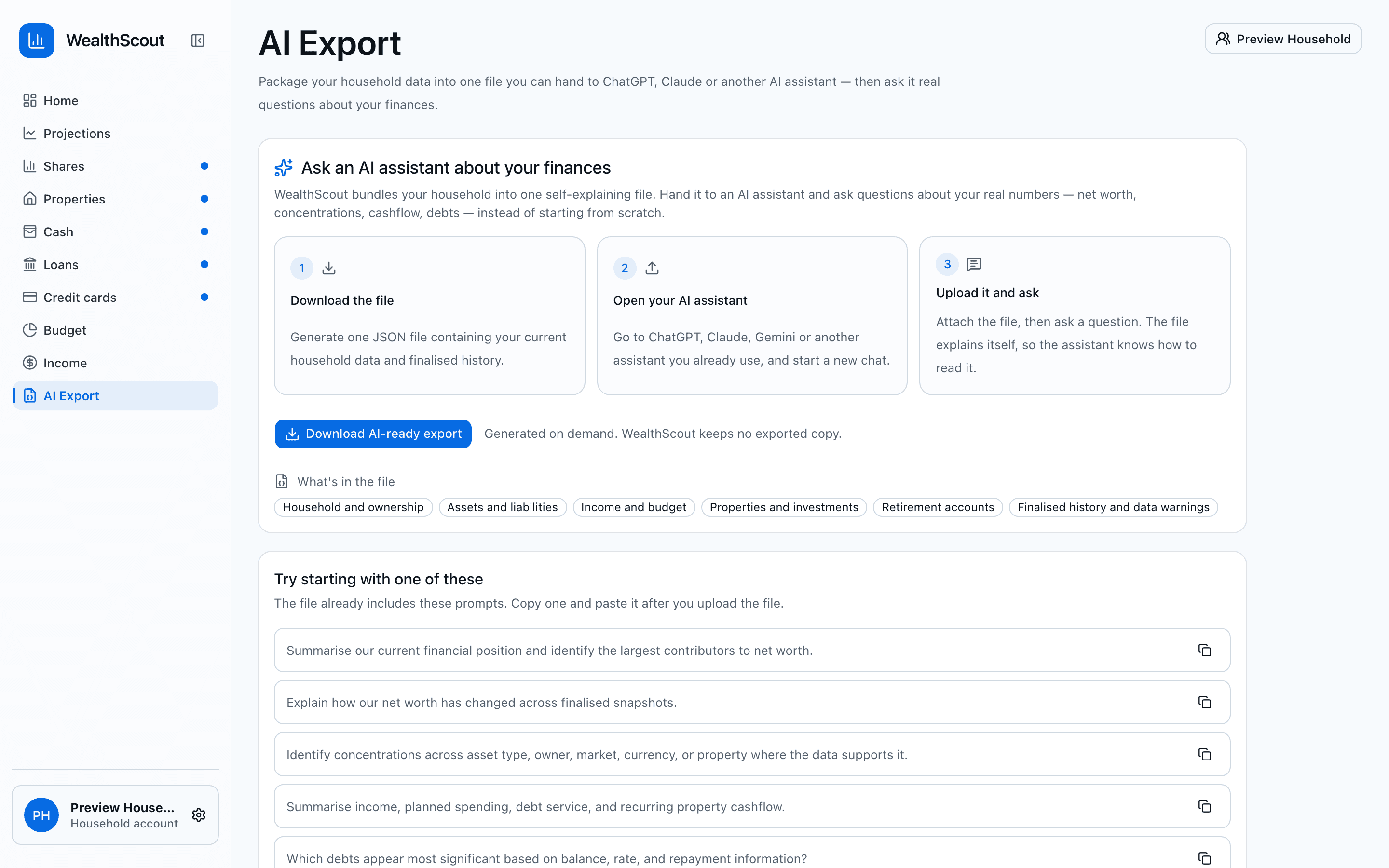1389x868 pixels.
Task: Click the Budget pie chart icon
Action: [30, 330]
